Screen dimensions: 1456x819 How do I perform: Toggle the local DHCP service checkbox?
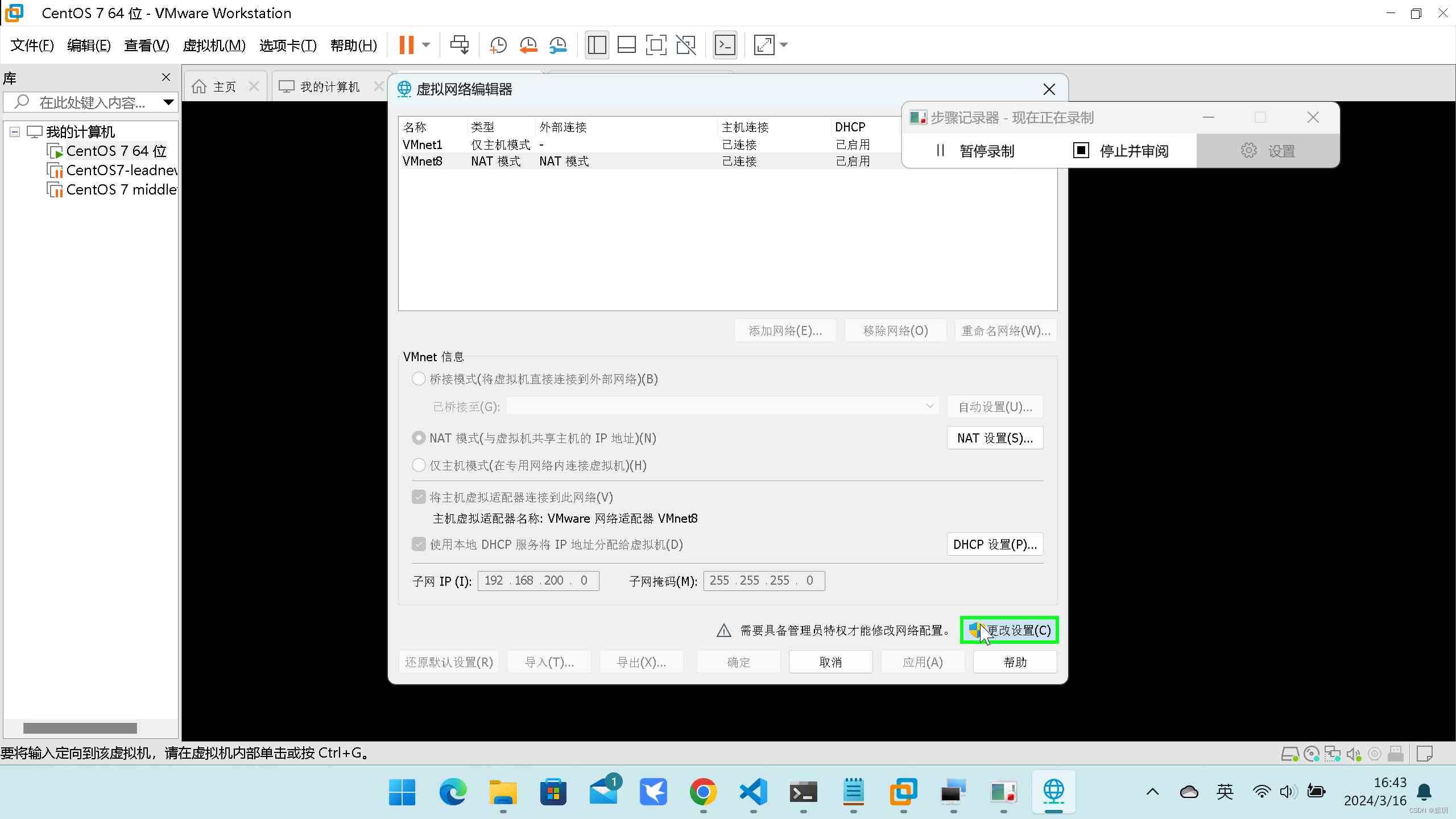pyautogui.click(x=419, y=544)
